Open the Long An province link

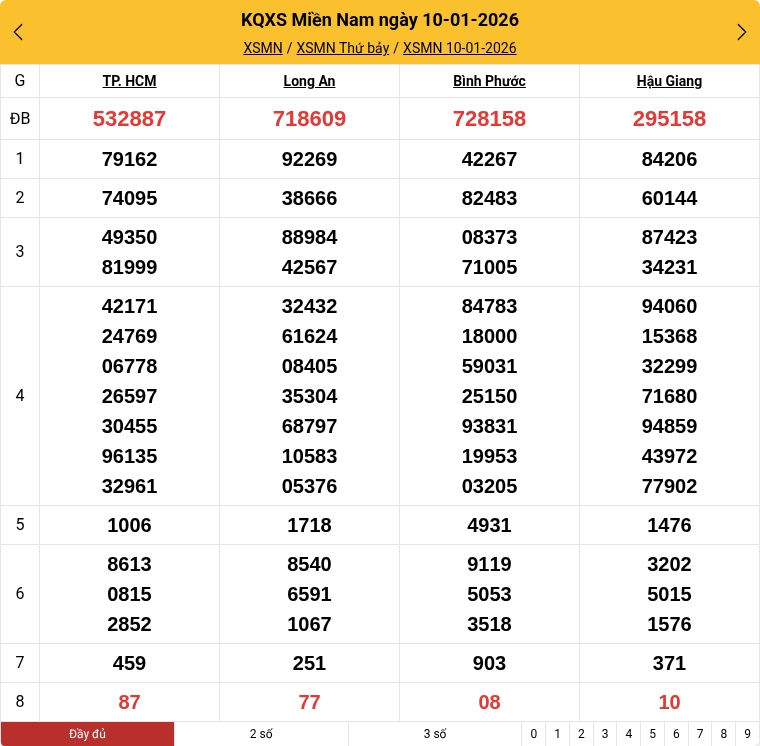309,81
